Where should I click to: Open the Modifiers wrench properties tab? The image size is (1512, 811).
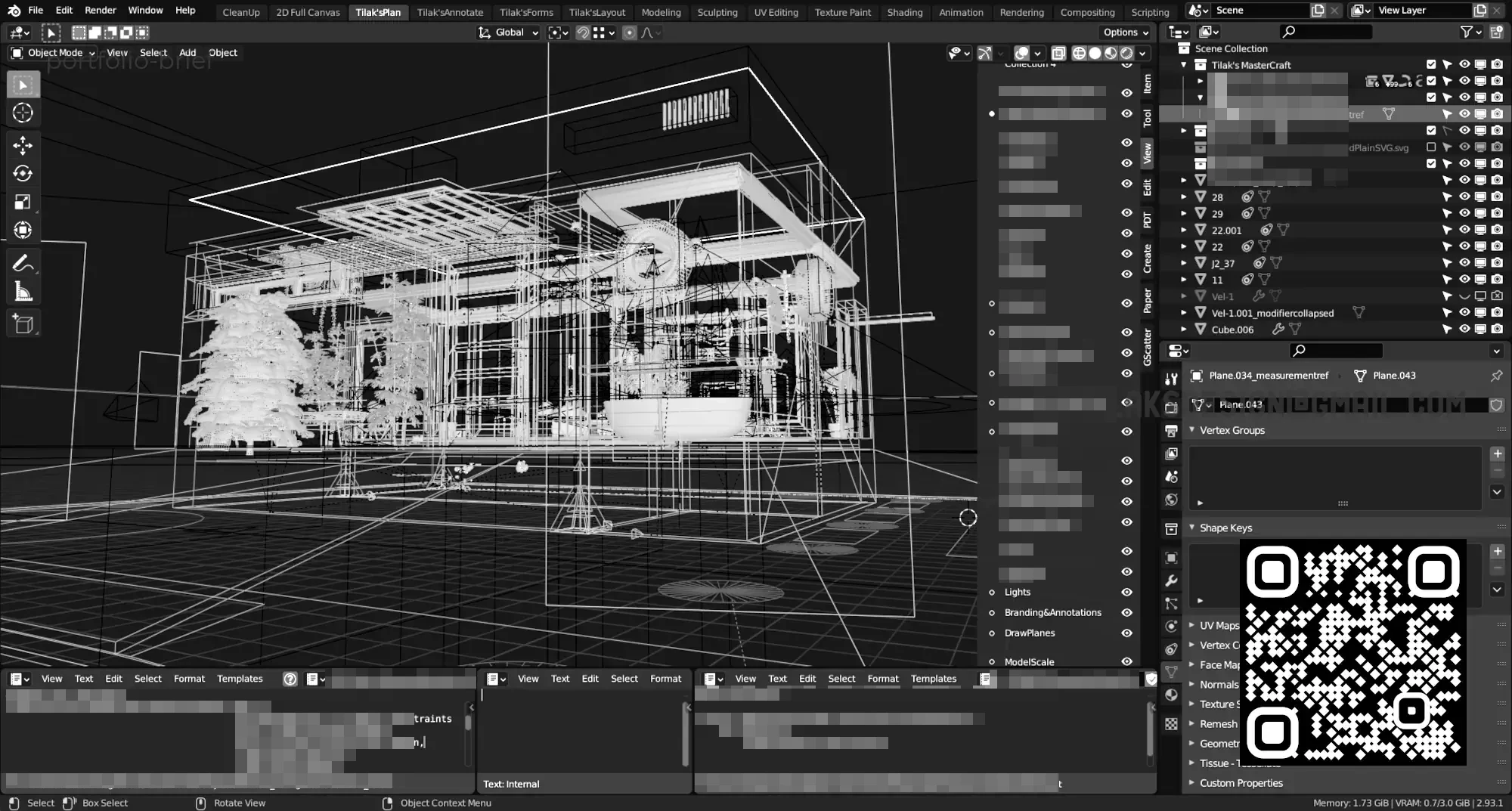pos(1171,580)
